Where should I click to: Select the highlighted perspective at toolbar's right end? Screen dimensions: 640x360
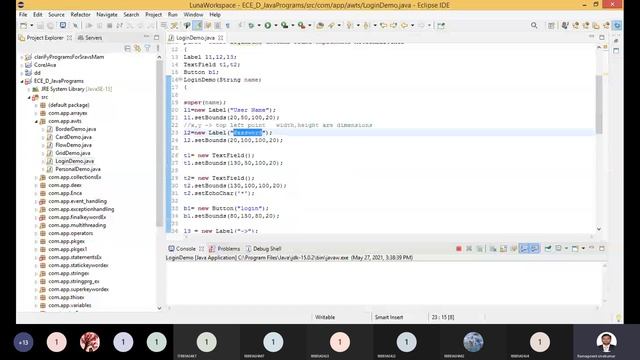(x=617, y=25)
